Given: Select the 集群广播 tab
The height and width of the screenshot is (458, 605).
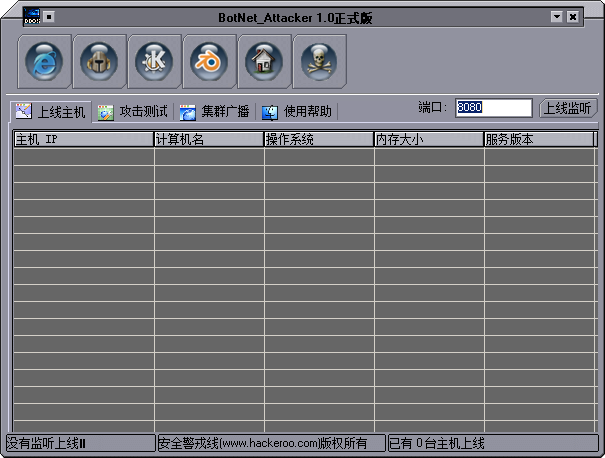Looking at the screenshot, I should [x=215, y=111].
